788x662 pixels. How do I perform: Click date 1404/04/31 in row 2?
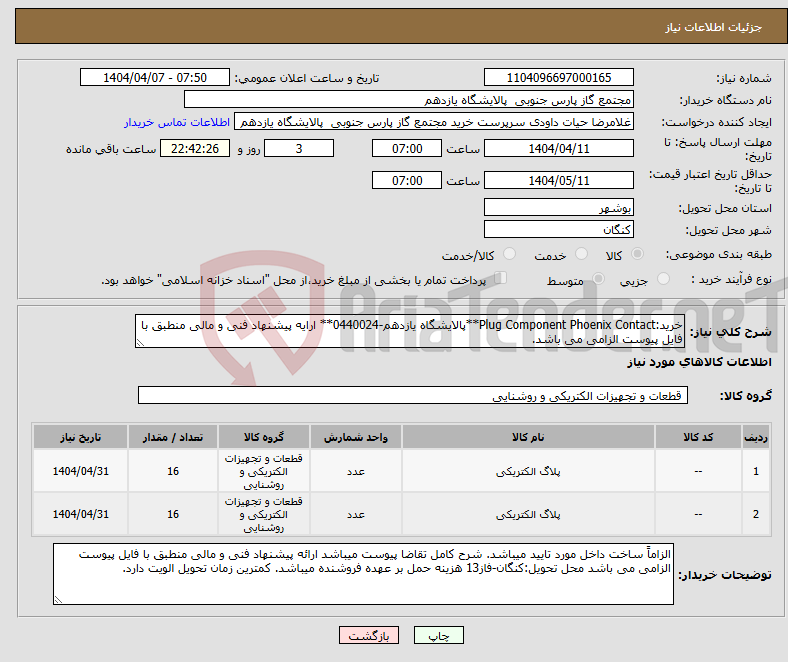[x=80, y=514]
